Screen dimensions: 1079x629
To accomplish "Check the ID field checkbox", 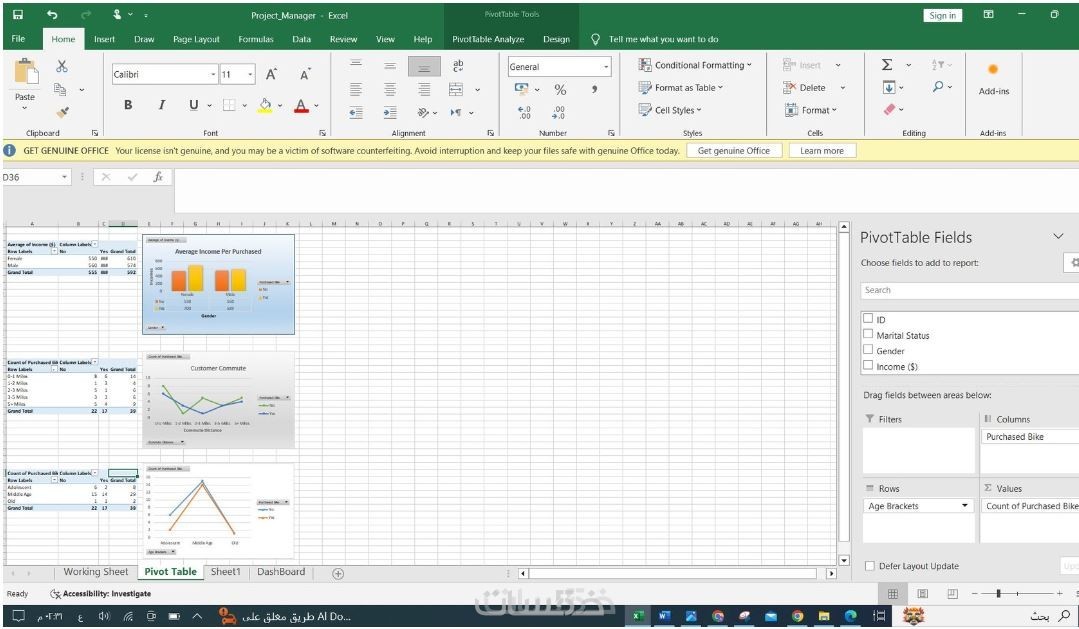I will (x=868, y=319).
